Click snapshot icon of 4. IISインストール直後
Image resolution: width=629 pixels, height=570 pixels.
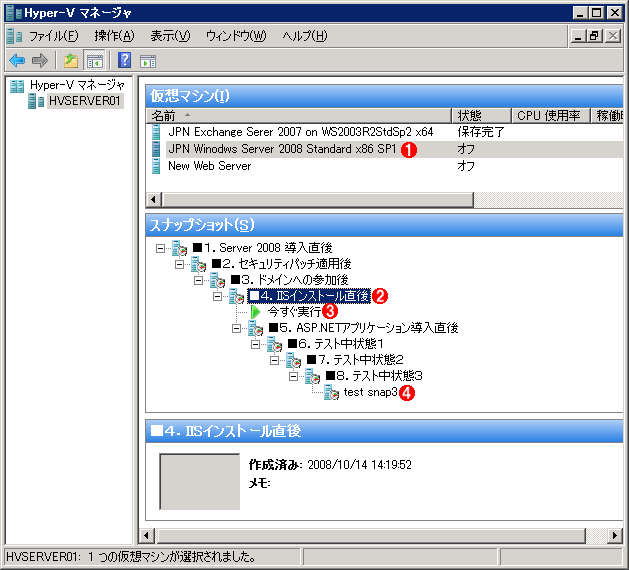pos(236,296)
